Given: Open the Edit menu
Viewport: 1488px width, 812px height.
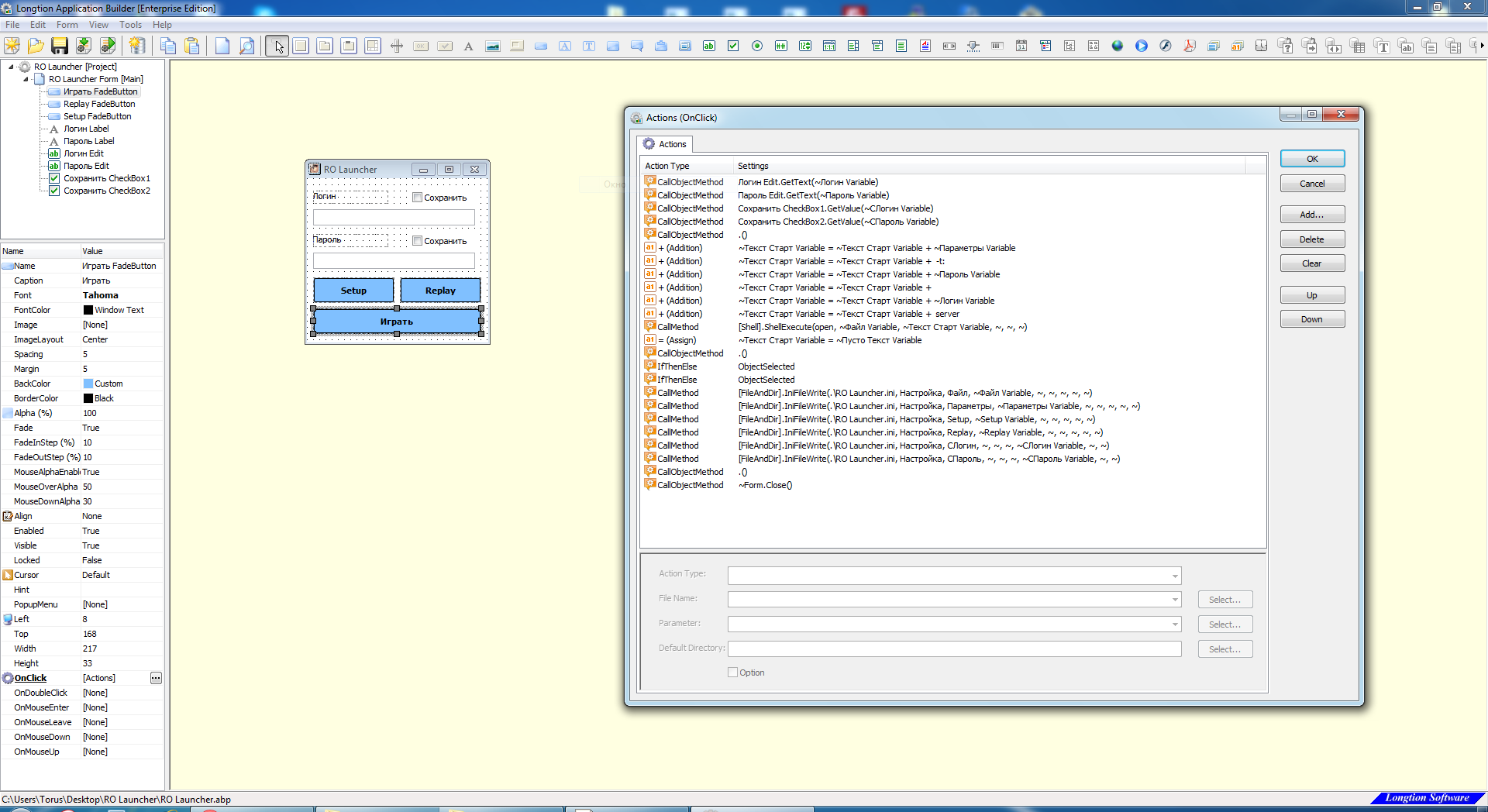Looking at the screenshot, I should [38, 25].
